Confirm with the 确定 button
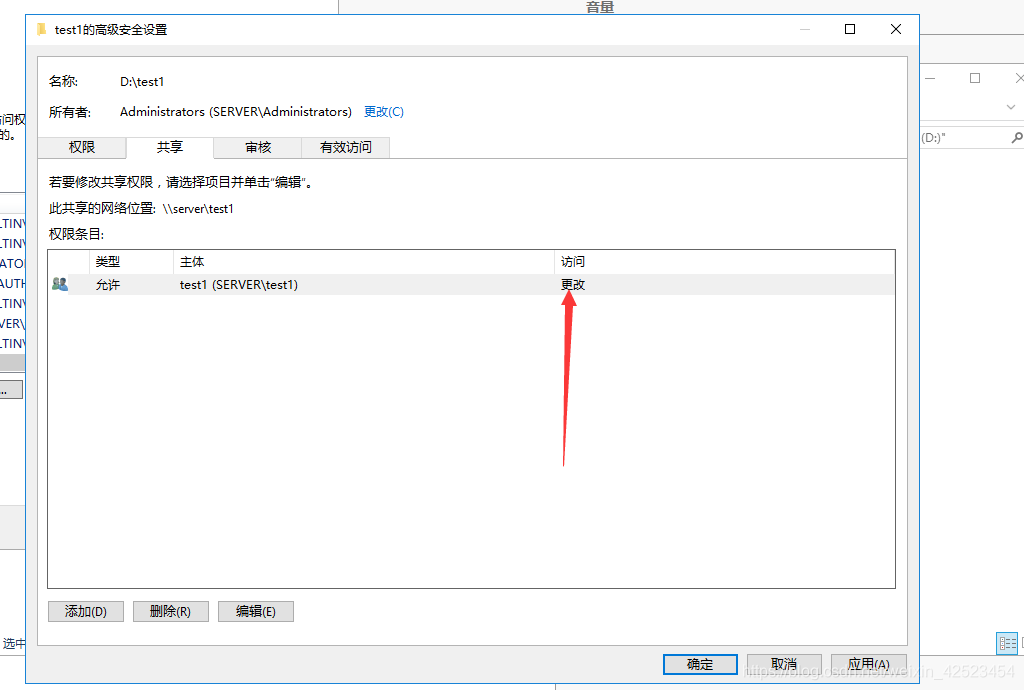Image resolution: width=1024 pixels, height=690 pixels. click(700, 665)
